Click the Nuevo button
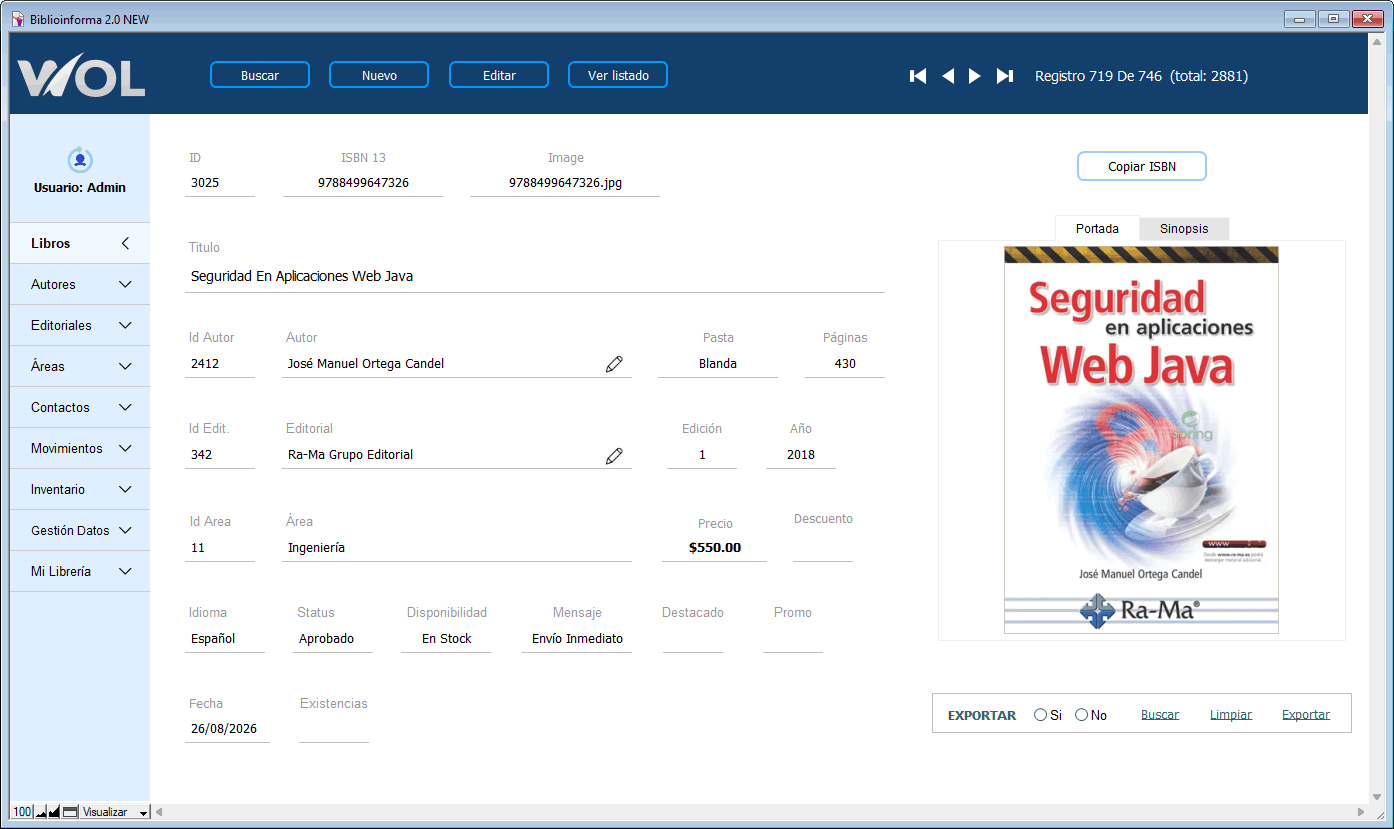This screenshot has width=1394, height=829. pyautogui.click(x=379, y=75)
